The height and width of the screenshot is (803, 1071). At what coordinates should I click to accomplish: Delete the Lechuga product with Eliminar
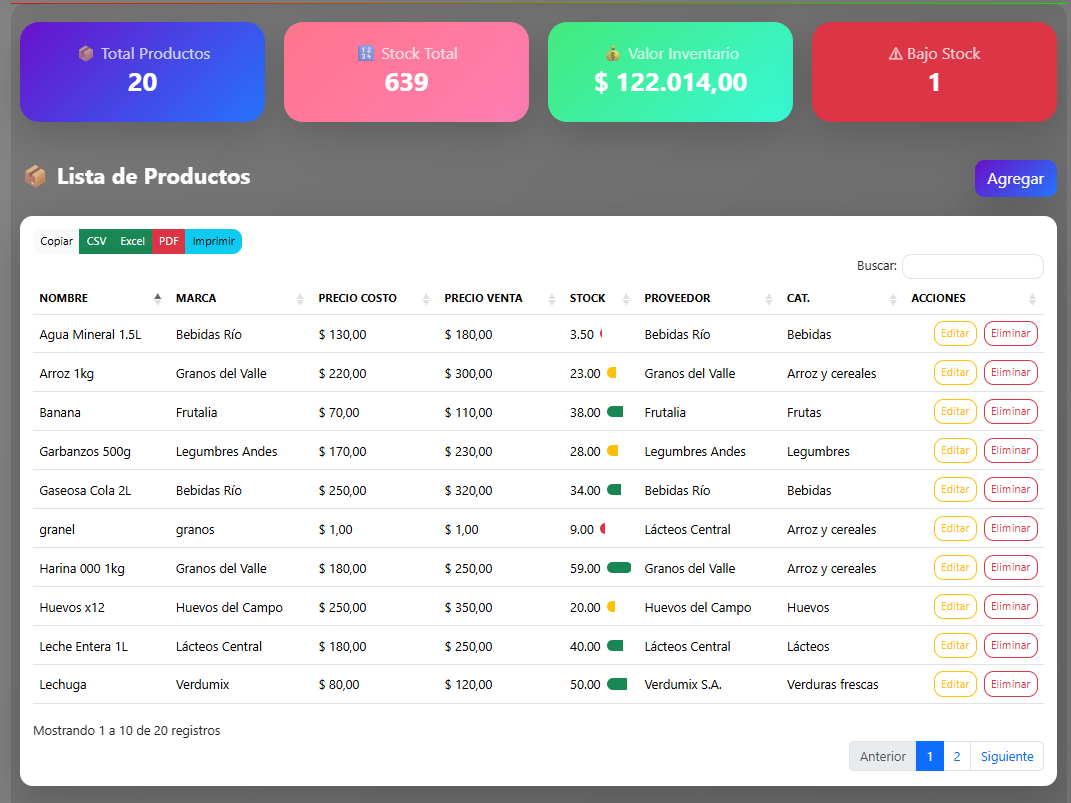tap(1010, 684)
